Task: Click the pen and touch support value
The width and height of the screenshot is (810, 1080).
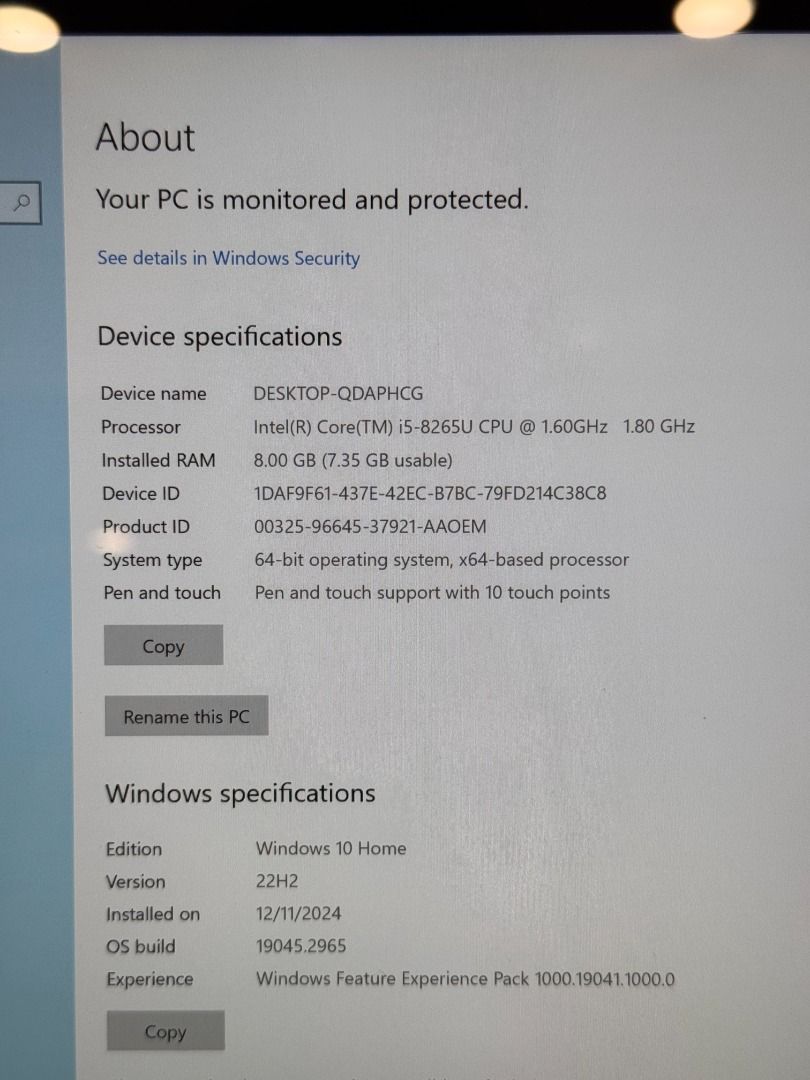Action: click(433, 593)
